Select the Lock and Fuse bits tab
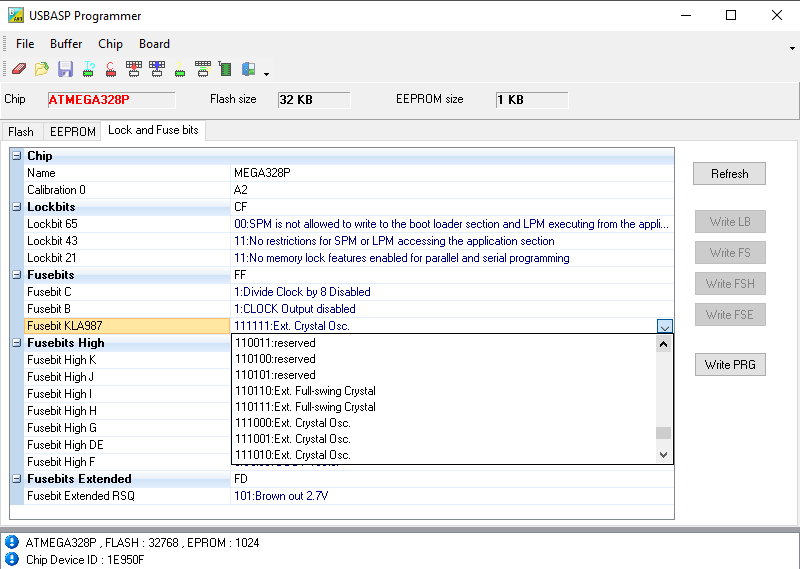The width and height of the screenshot is (800, 569). [x=153, y=130]
